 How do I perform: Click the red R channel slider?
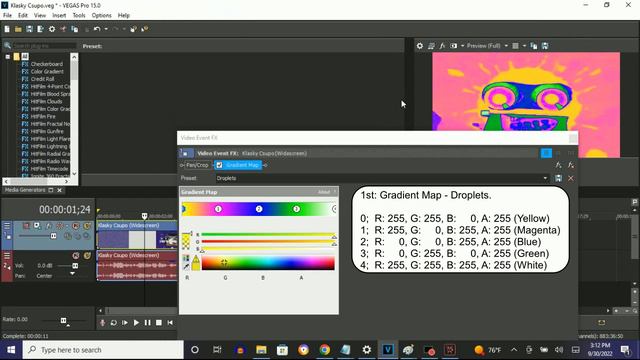[268, 235]
